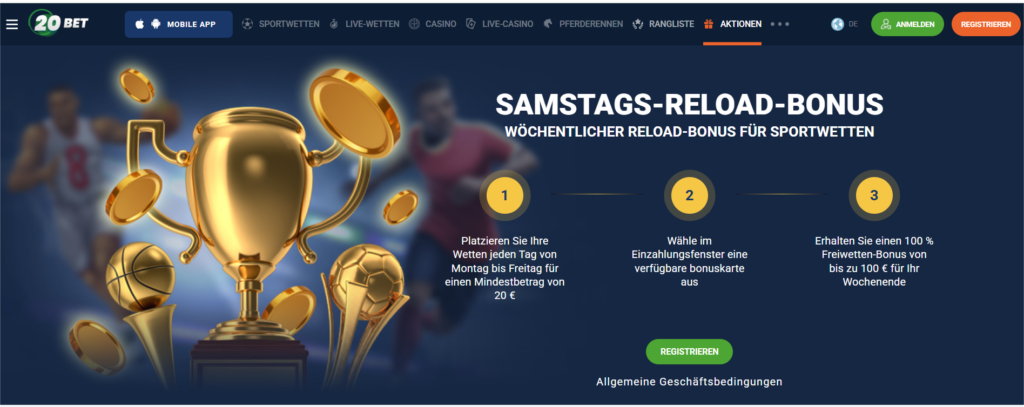Click the 20BET logo
The height and width of the screenshot is (407, 1024).
[x=59, y=24]
